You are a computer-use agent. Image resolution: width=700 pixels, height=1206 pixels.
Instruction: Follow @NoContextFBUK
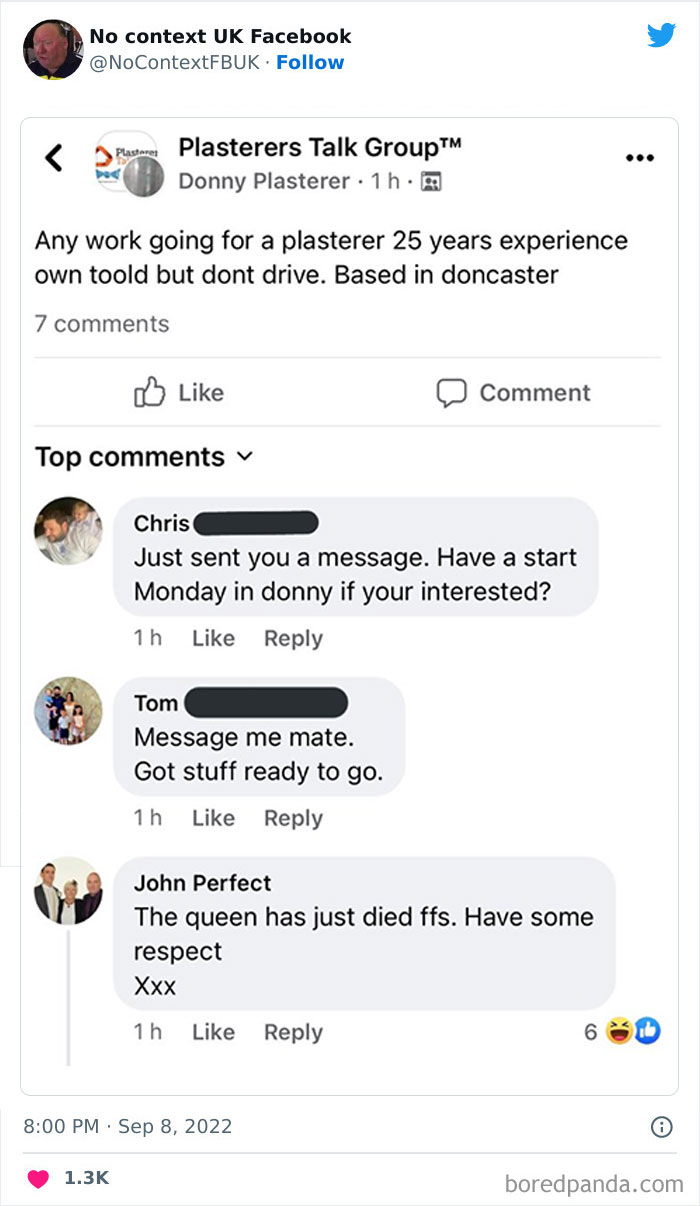(x=310, y=62)
